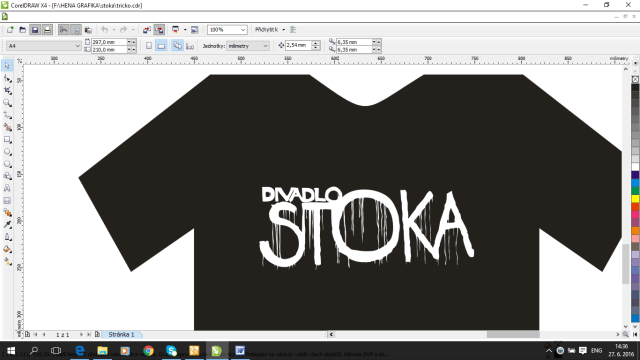The image size is (640, 360).
Task: Toggle apply layout to all pages
Action: (177, 46)
